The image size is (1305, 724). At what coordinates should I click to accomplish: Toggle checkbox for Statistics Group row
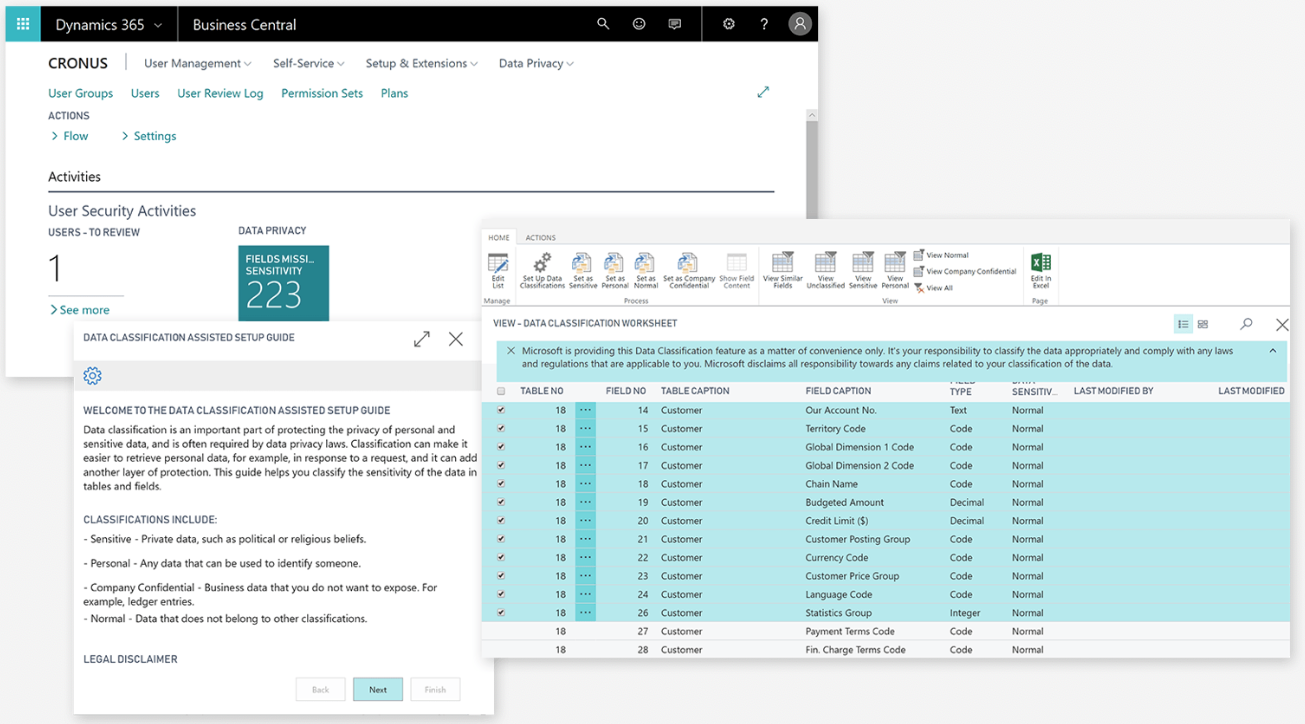(501, 612)
